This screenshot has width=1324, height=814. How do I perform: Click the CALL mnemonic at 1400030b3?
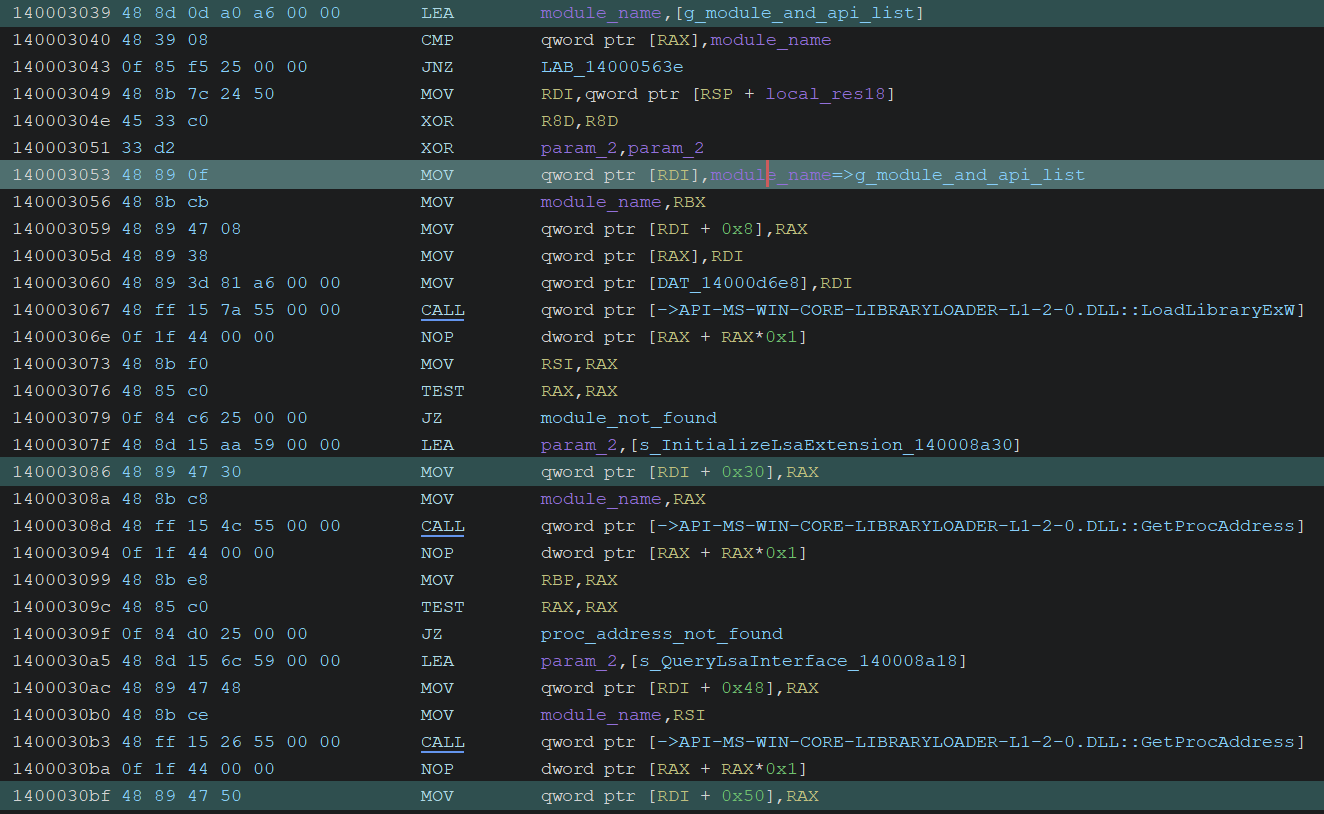coord(443,742)
